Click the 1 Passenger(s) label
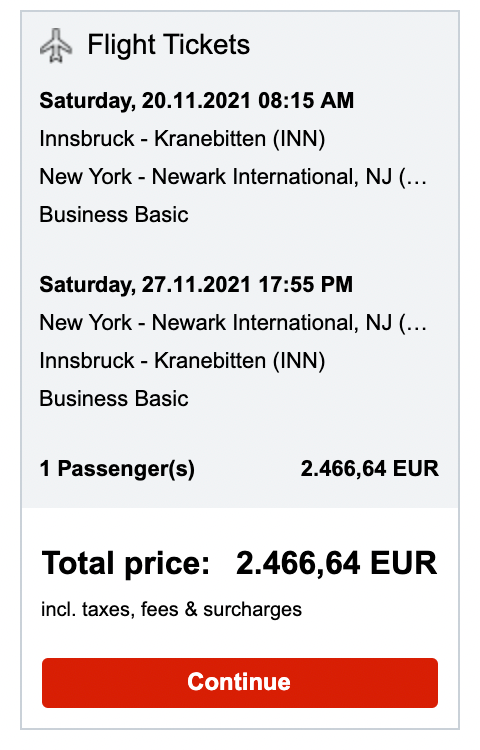 [x=117, y=469]
